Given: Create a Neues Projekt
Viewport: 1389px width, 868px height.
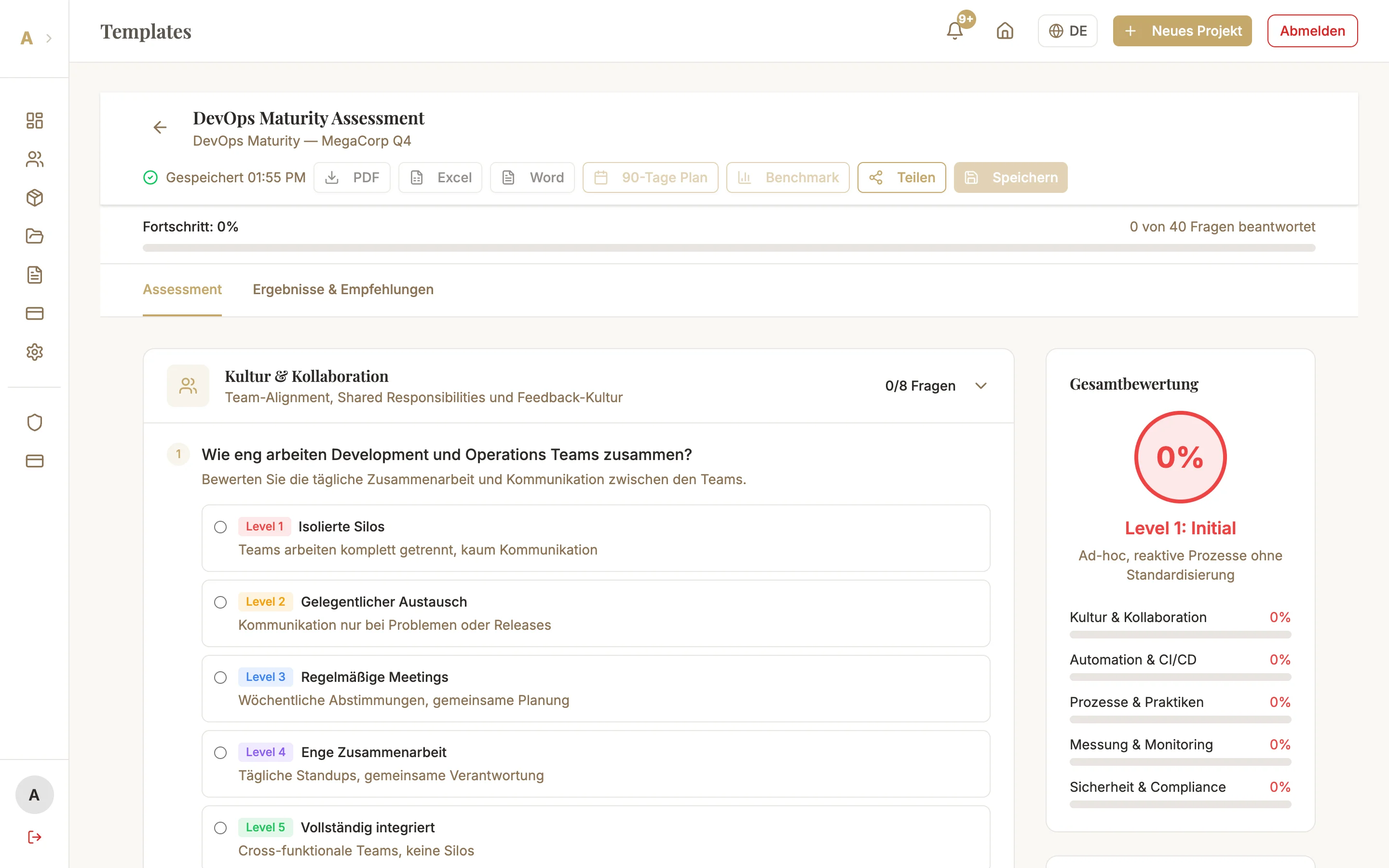Looking at the screenshot, I should point(1183,31).
